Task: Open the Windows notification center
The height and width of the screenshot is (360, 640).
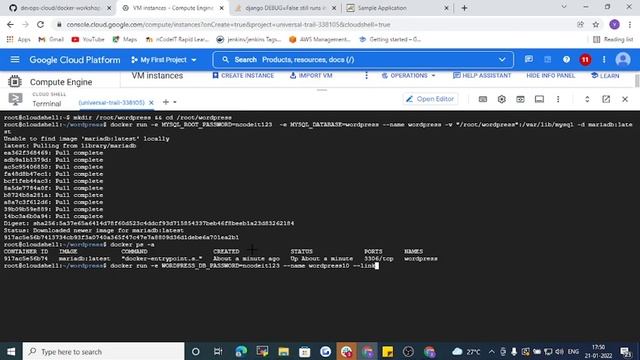Action: [626, 351]
